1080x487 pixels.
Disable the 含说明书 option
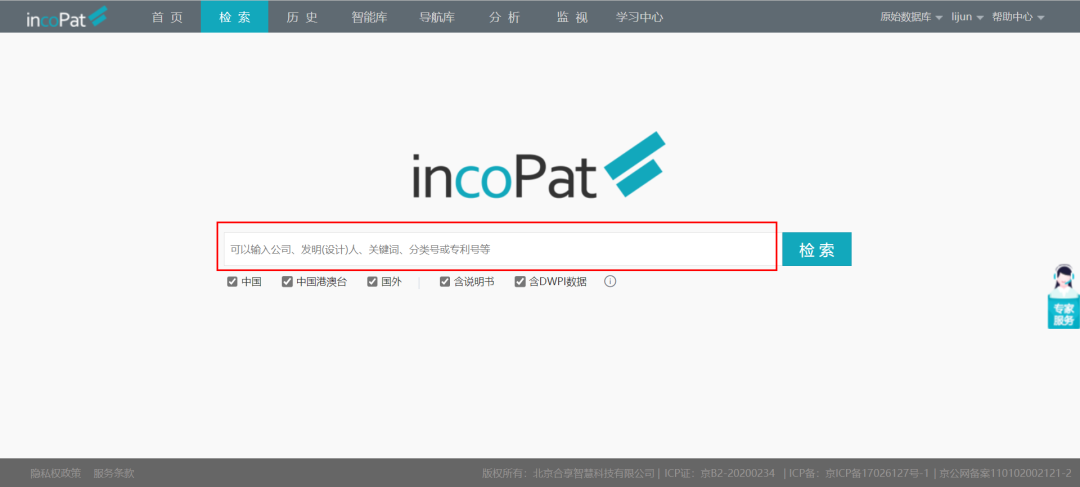446,282
